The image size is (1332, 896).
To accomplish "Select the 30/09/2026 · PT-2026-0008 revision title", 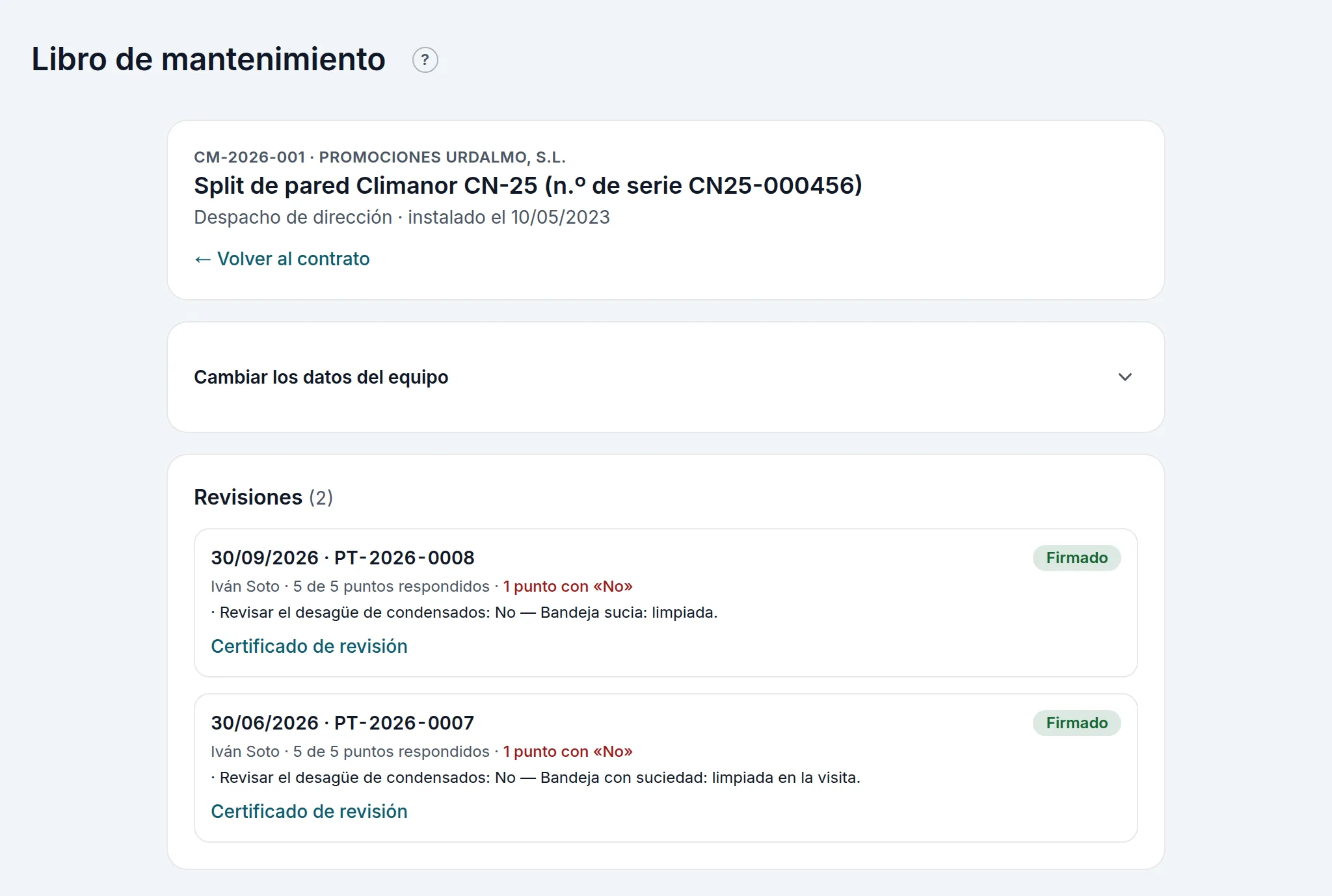I will 343,558.
